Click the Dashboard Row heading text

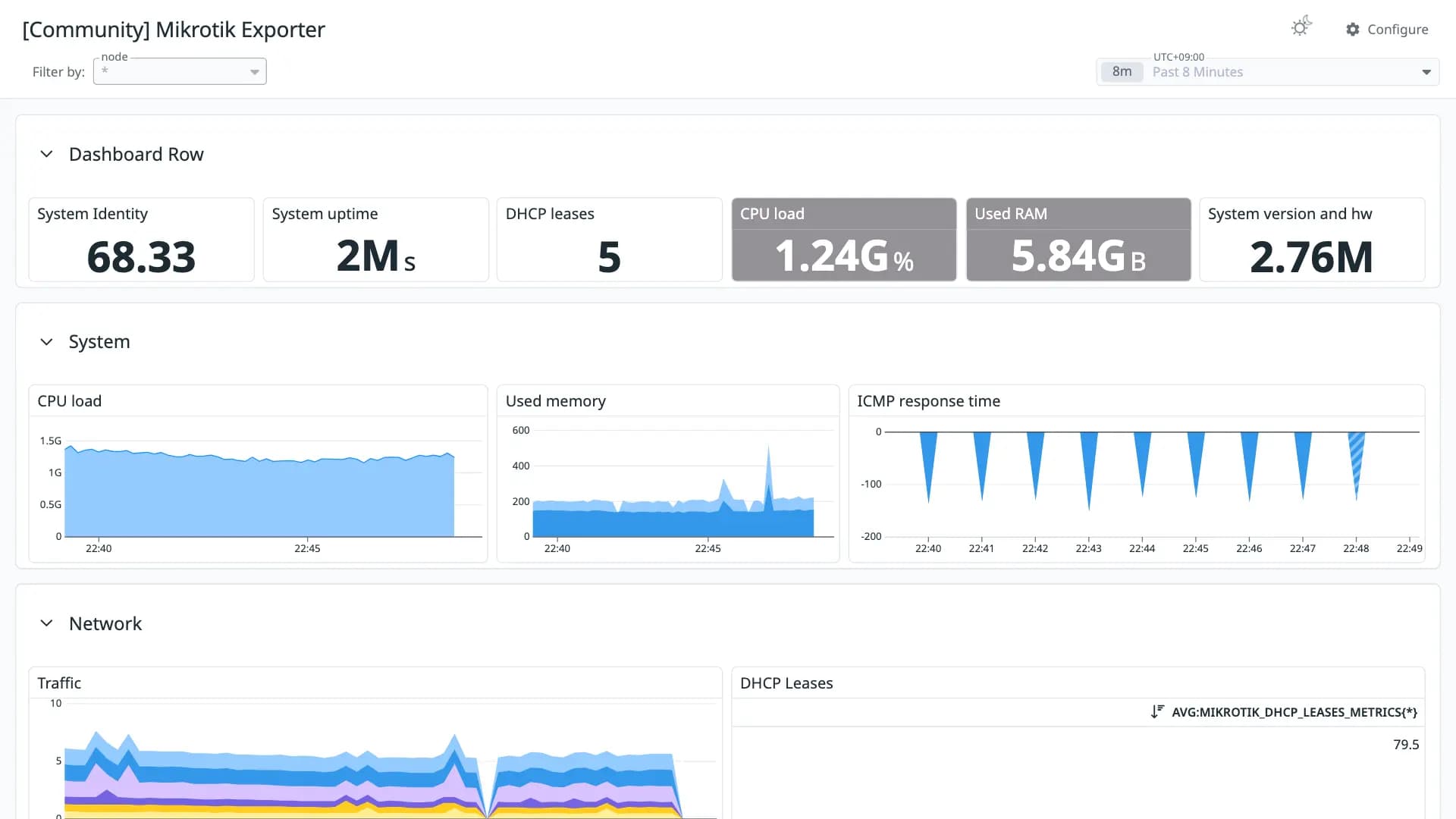[136, 154]
